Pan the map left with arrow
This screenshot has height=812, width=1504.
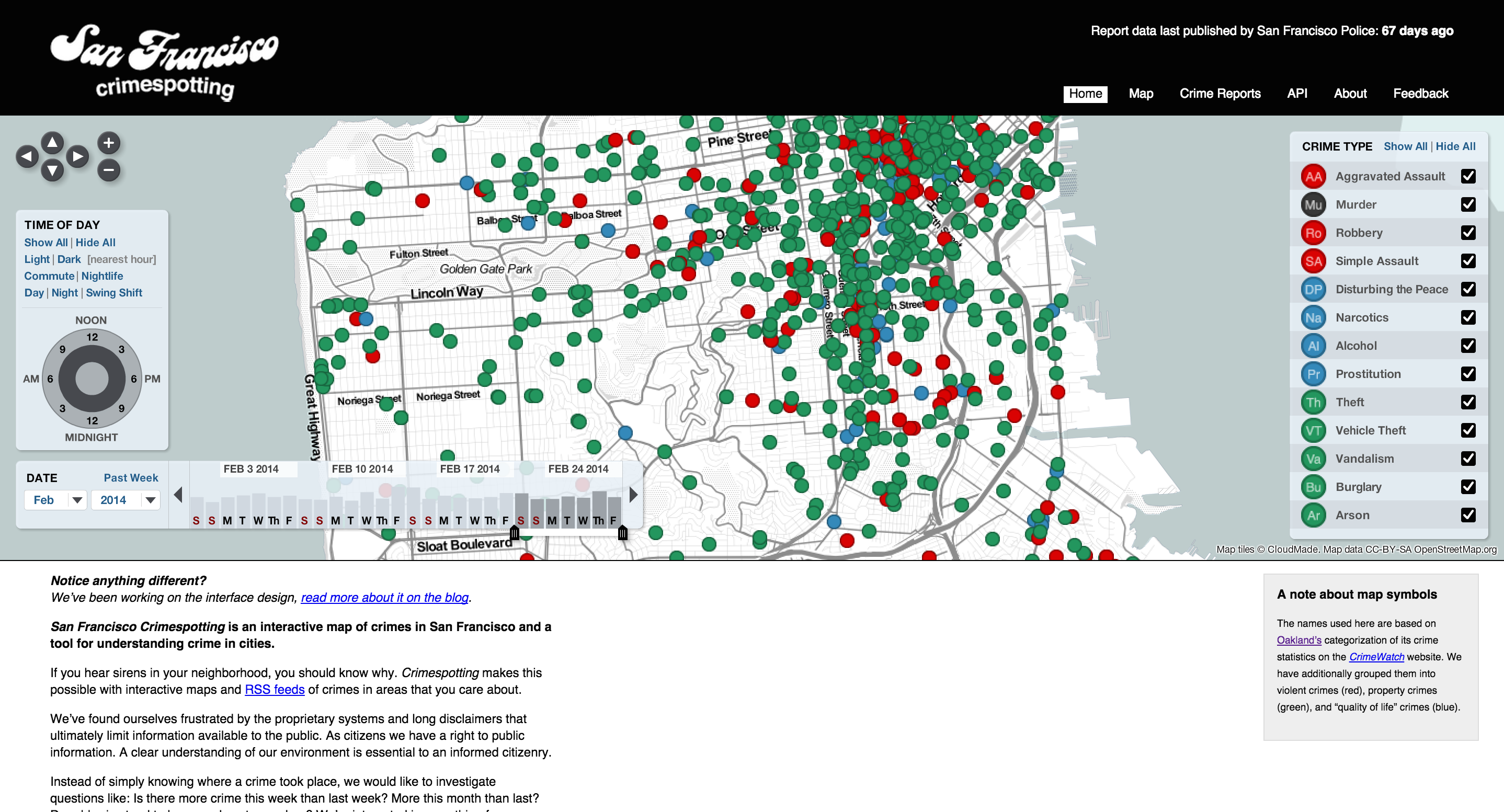[x=27, y=156]
